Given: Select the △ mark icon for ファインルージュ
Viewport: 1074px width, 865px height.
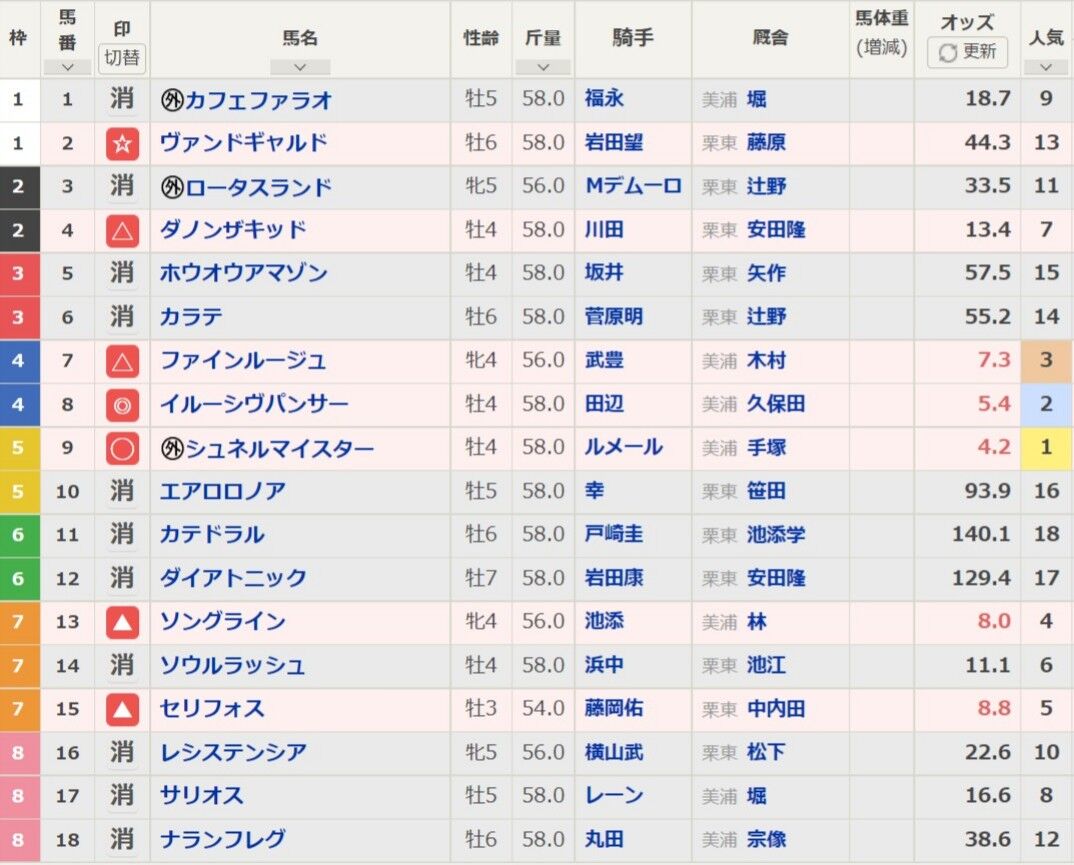Looking at the screenshot, I should (121, 363).
